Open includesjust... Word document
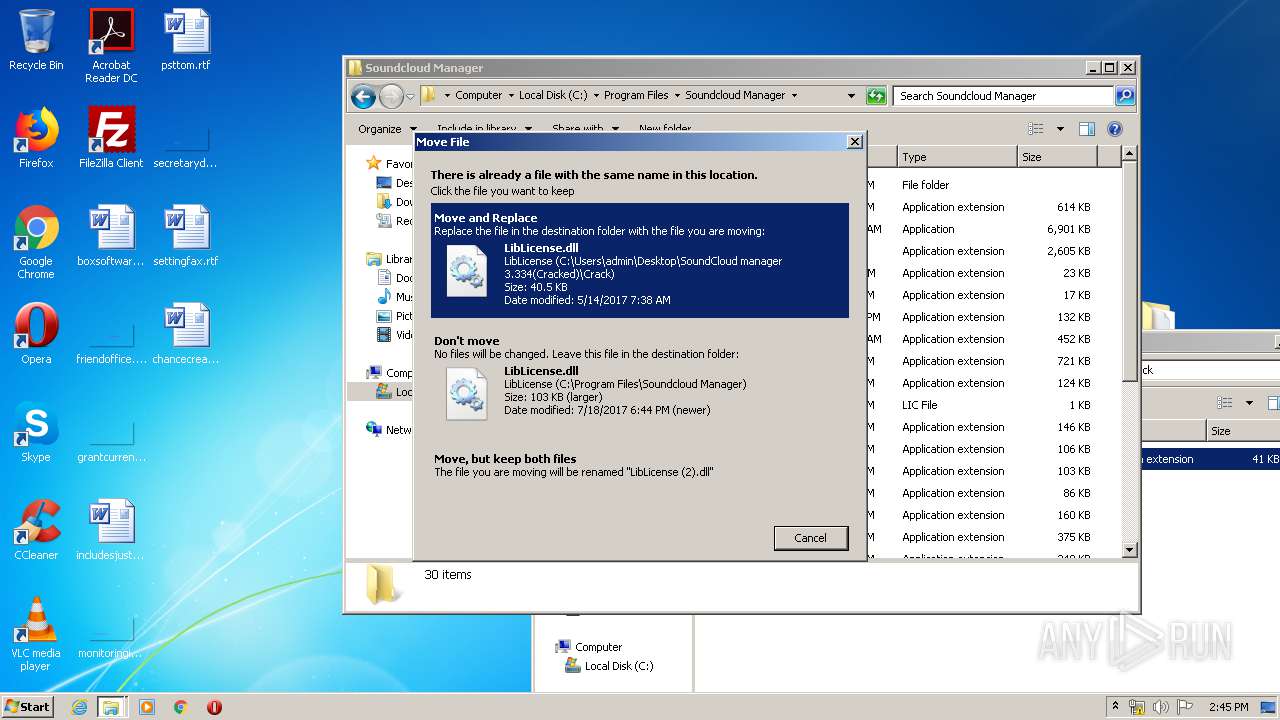The width and height of the screenshot is (1280, 720). 111,530
